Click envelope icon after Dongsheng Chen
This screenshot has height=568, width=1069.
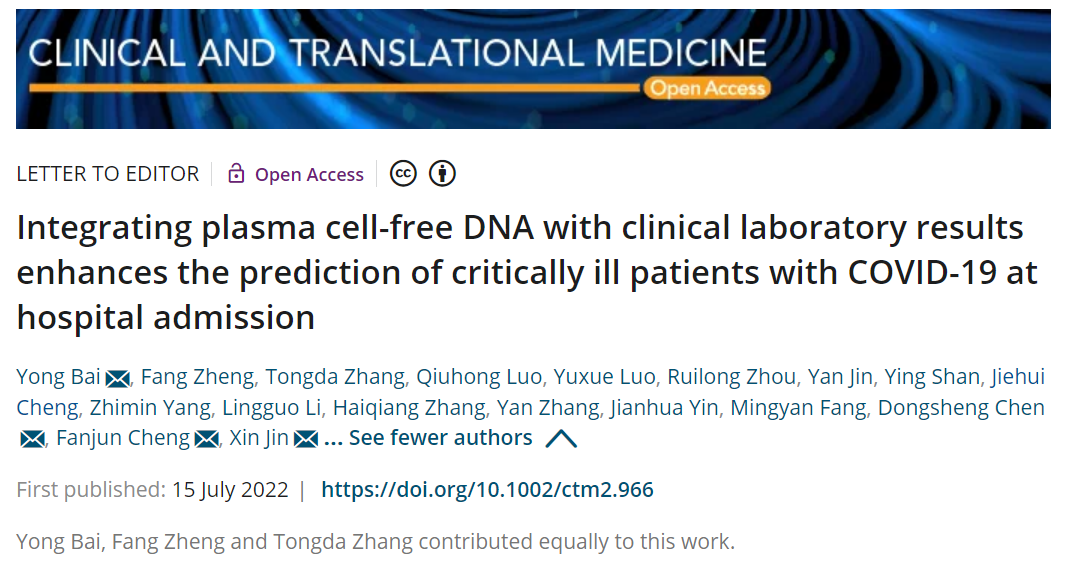click(32, 439)
